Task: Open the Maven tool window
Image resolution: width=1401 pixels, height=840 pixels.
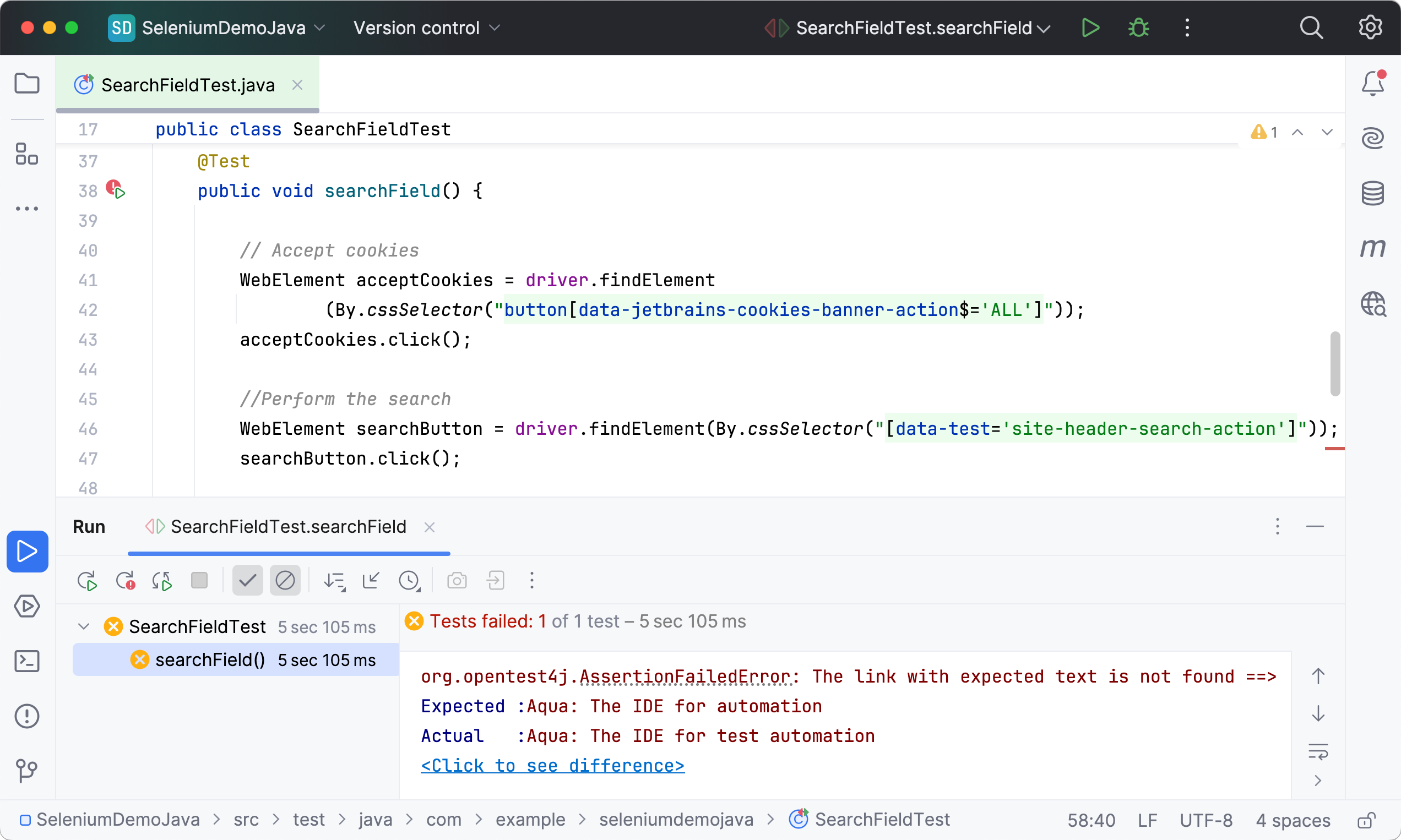Action: (1372, 248)
